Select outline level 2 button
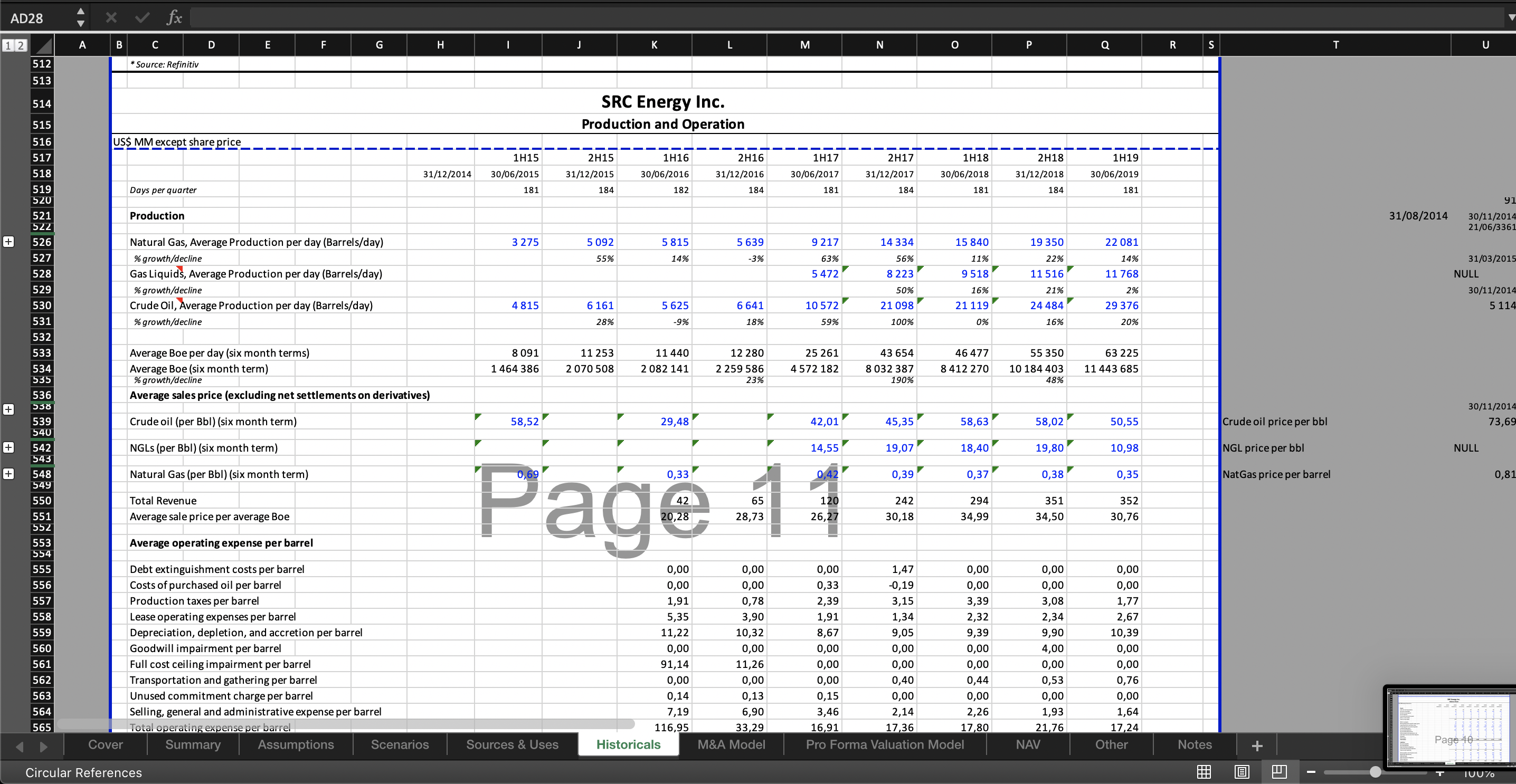 coord(21,45)
